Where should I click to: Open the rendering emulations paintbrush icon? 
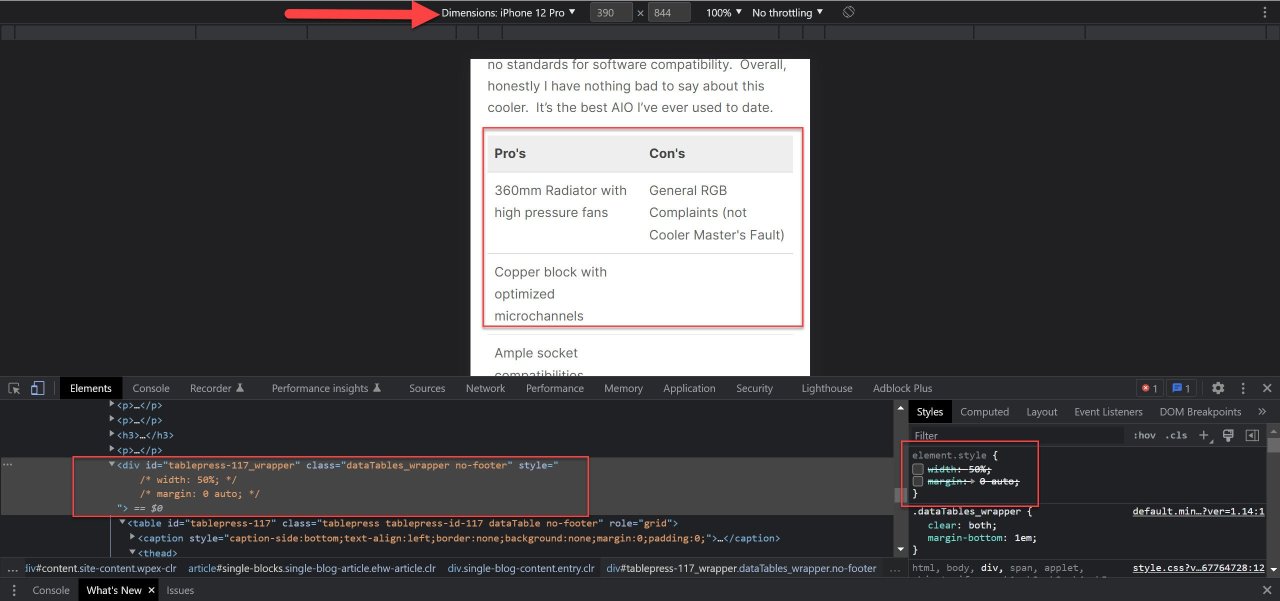click(x=1228, y=436)
